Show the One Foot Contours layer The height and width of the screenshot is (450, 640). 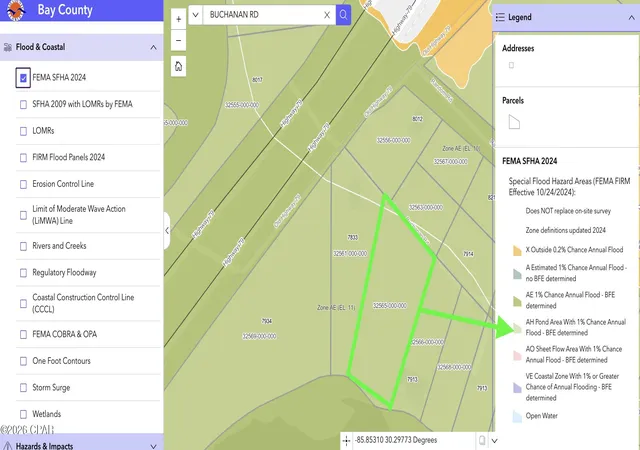click(23, 361)
